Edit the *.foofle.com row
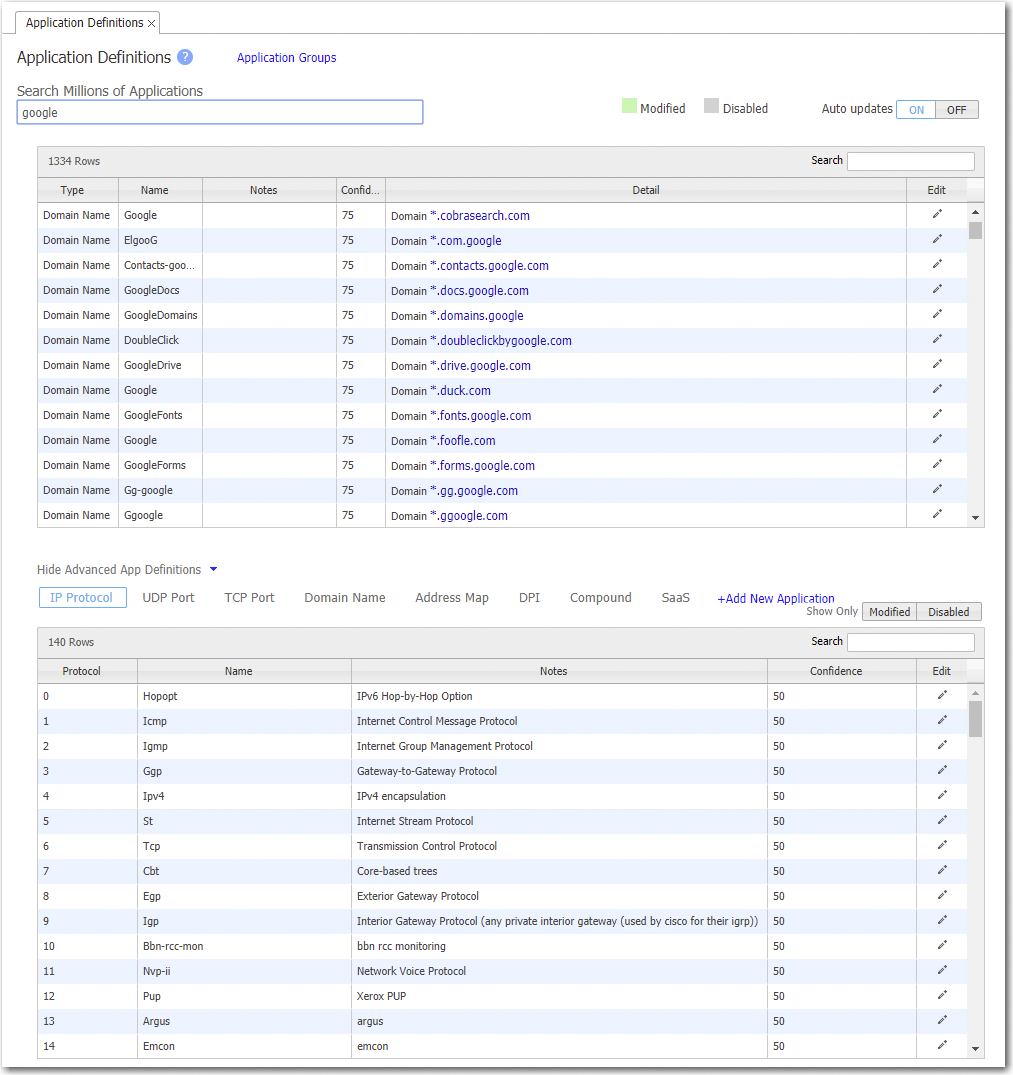Screen dimensions: 1013x1075 pos(937,439)
